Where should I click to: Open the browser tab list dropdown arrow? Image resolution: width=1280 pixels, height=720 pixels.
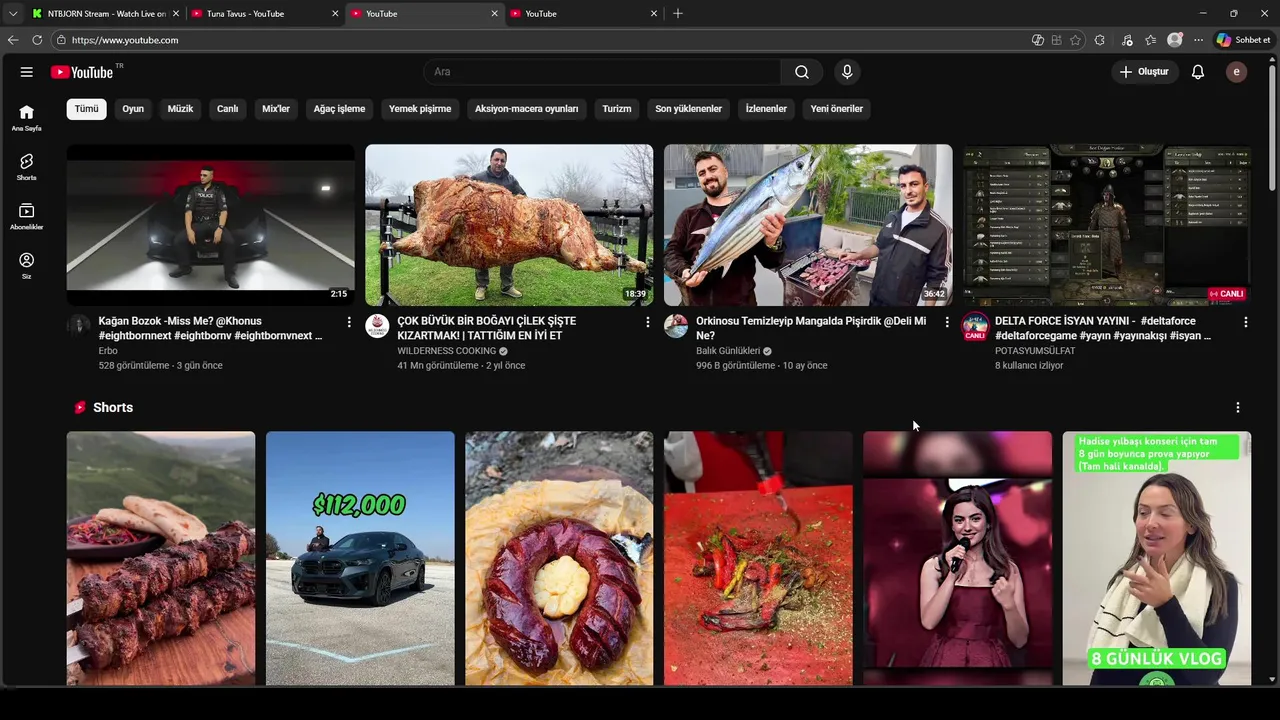pyautogui.click(x=13, y=13)
